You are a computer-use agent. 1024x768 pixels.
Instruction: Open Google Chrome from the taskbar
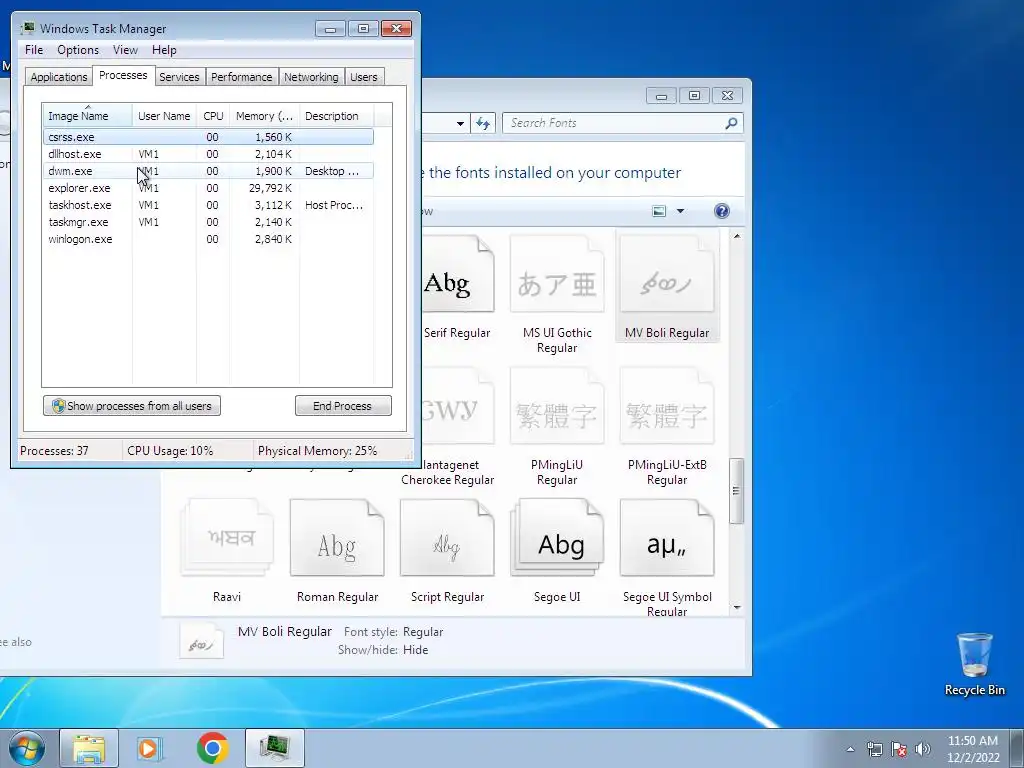tap(212, 748)
